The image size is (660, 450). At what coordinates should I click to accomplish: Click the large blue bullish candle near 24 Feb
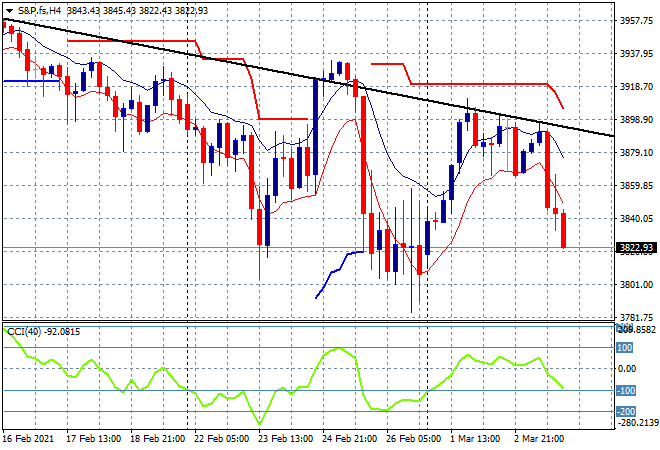click(315, 126)
